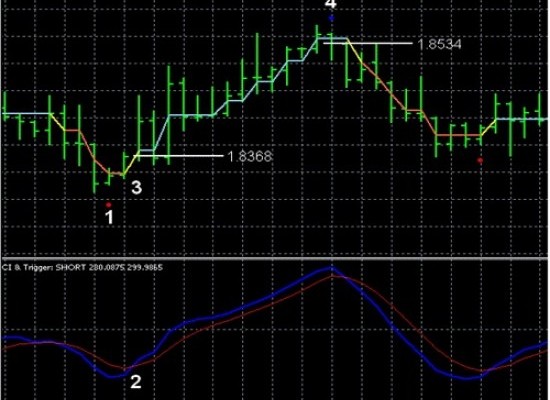Click the red dot below the right-side lows
The width and height of the screenshot is (550, 400).
click(x=480, y=161)
